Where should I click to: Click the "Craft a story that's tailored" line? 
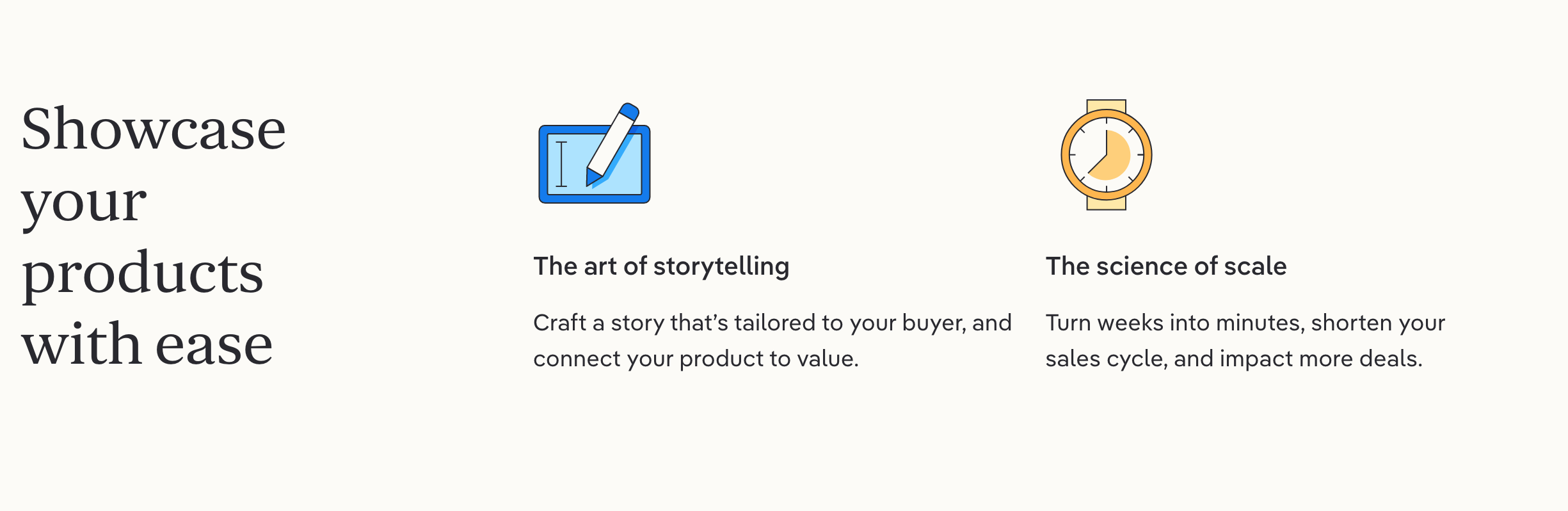tap(772, 323)
